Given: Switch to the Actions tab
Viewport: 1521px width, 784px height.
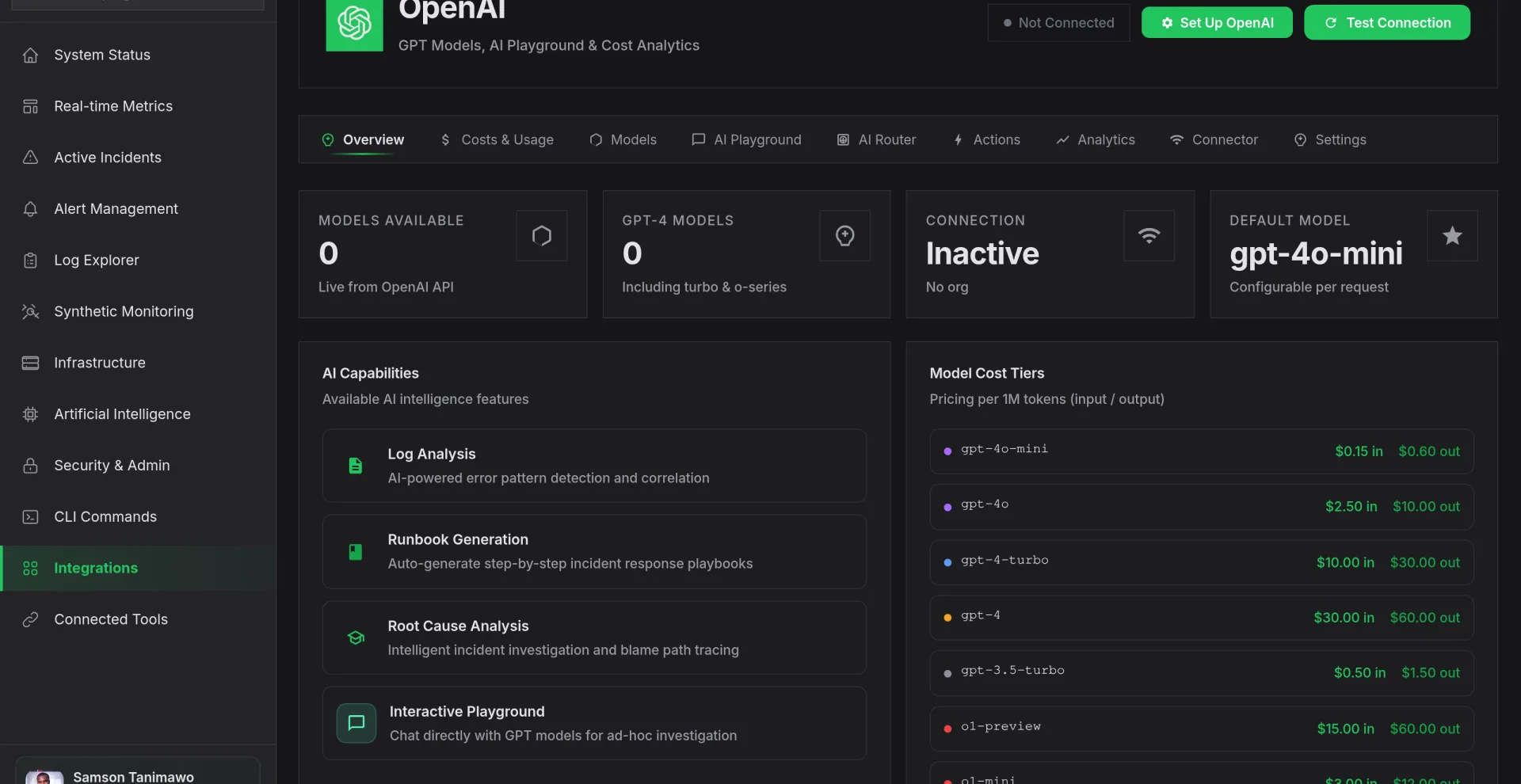Looking at the screenshot, I should pos(985,140).
